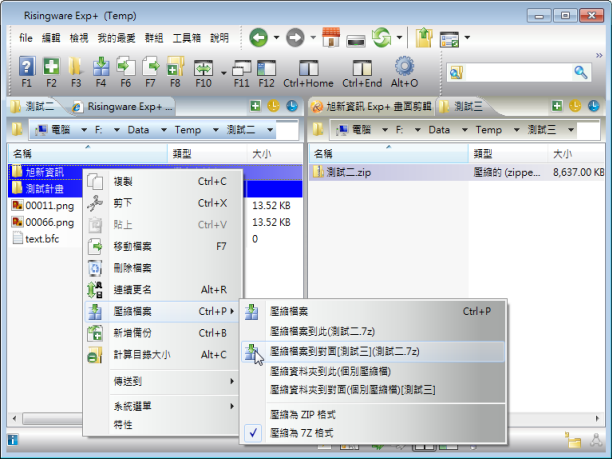This screenshot has width=612, height=459.
Task: Click the view layout icon
Action: click(449, 39)
